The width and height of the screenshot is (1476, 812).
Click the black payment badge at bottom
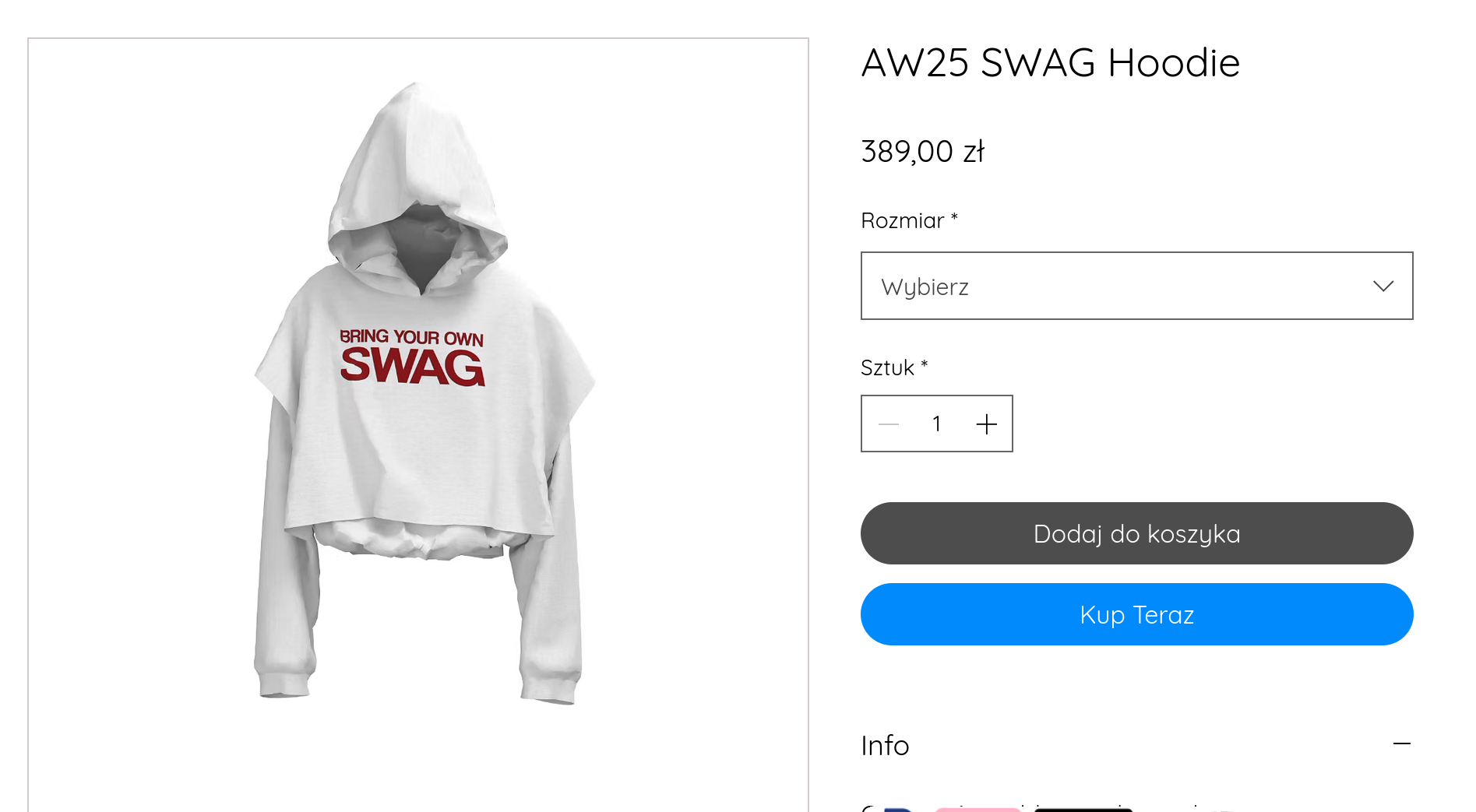coord(1083,810)
